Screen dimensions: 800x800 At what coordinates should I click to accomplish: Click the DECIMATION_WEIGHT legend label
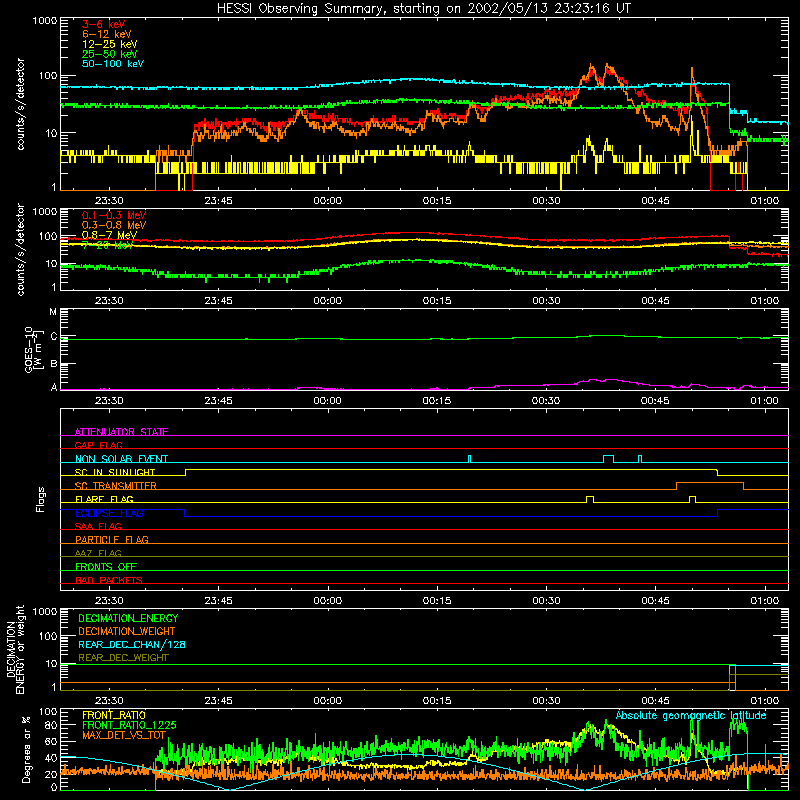click(127, 631)
